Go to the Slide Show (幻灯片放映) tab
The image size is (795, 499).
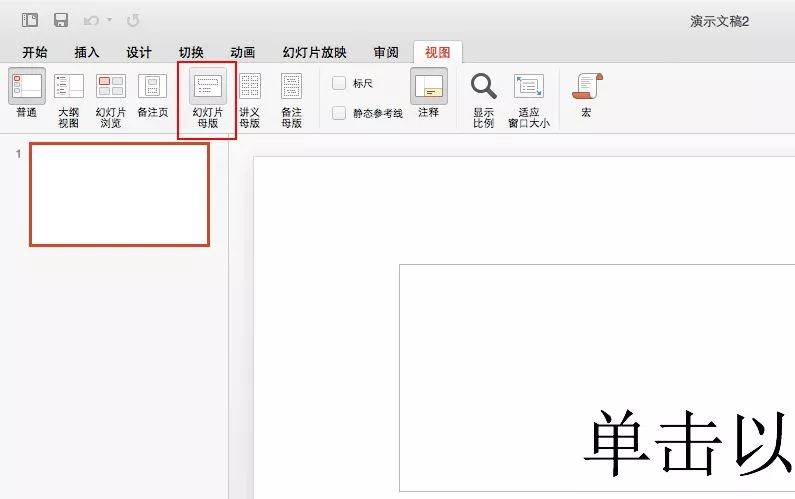pyautogui.click(x=314, y=53)
